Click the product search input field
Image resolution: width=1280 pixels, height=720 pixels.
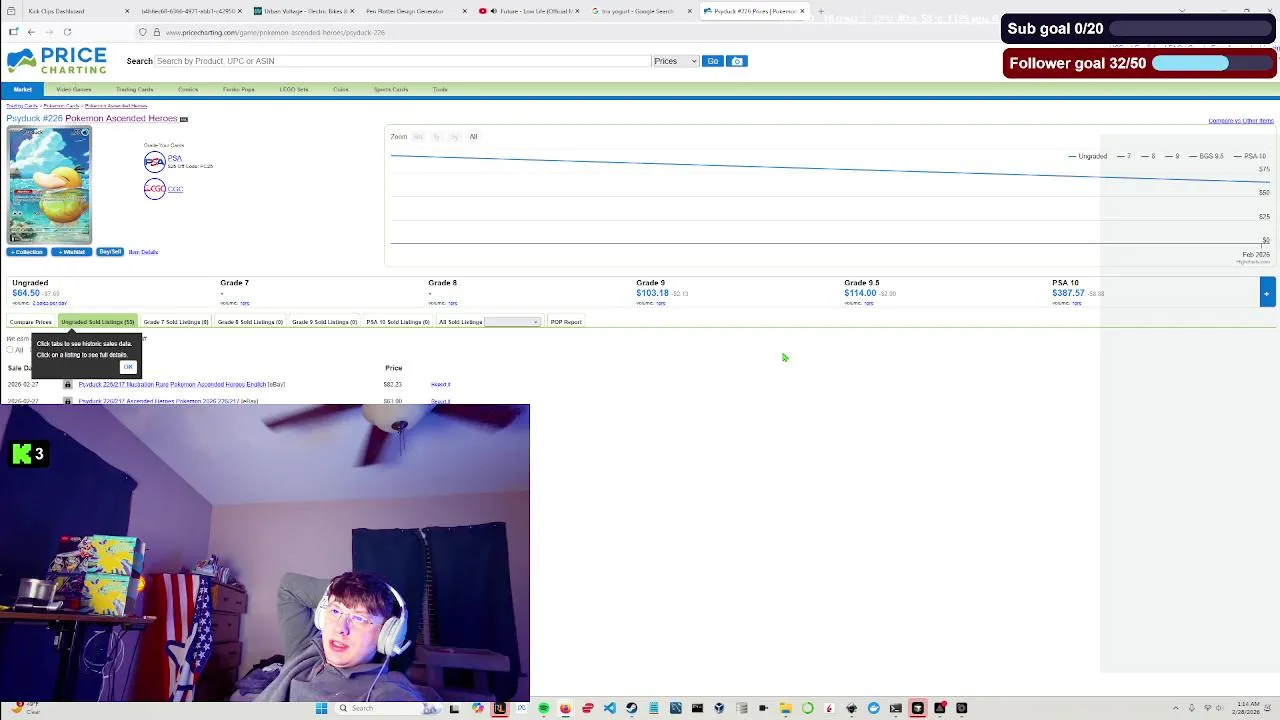[x=403, y=61]
